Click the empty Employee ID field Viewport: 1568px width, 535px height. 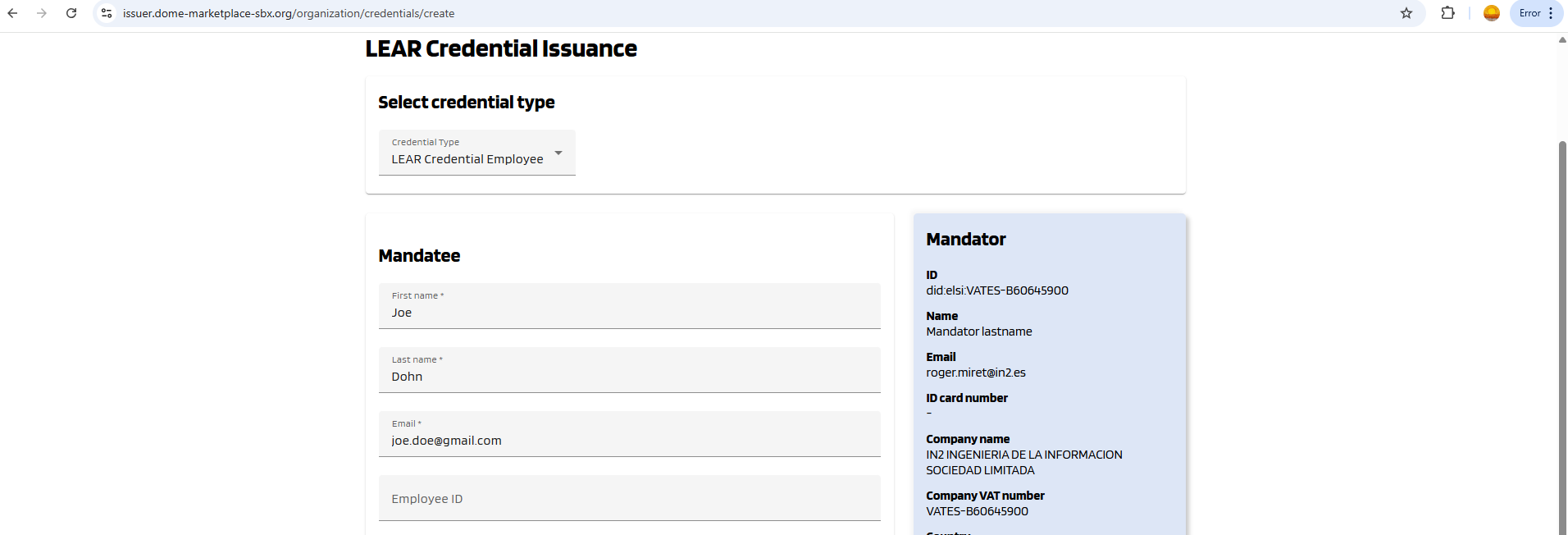pyautogui.click(x=629, y=499)
